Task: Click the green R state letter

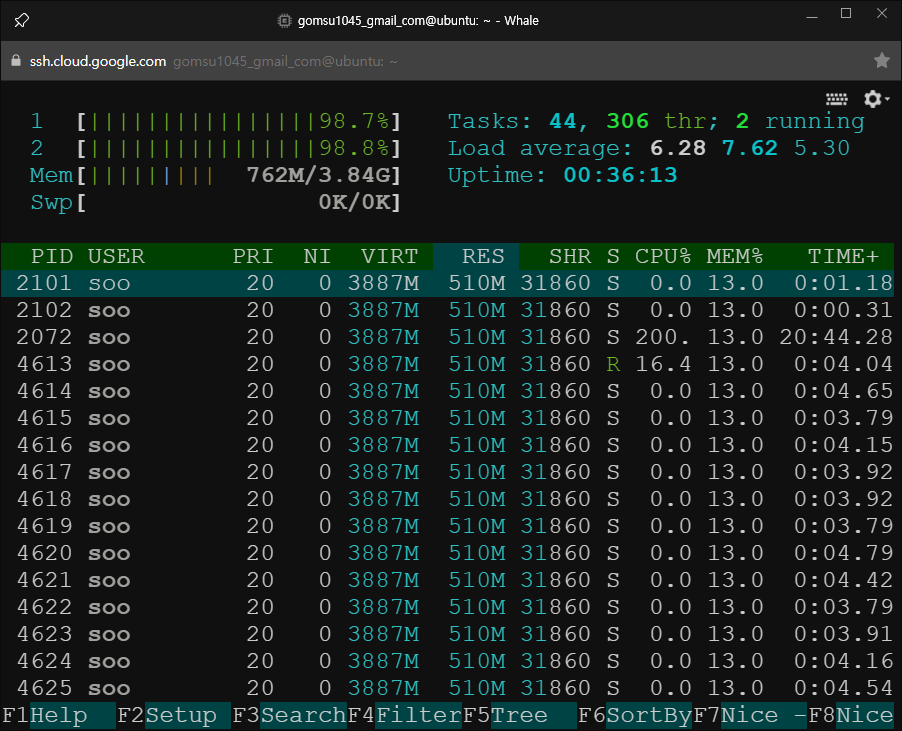Action: click(x=613, y=364)
